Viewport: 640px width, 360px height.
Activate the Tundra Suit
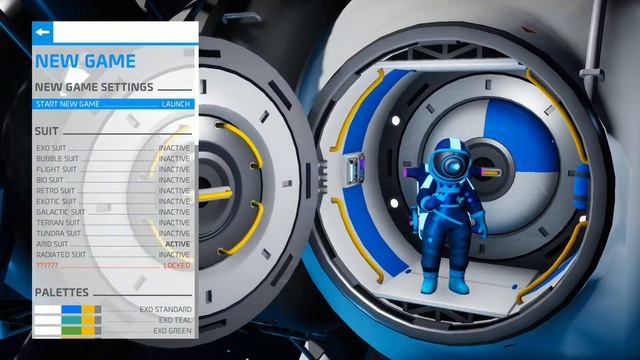113,233
